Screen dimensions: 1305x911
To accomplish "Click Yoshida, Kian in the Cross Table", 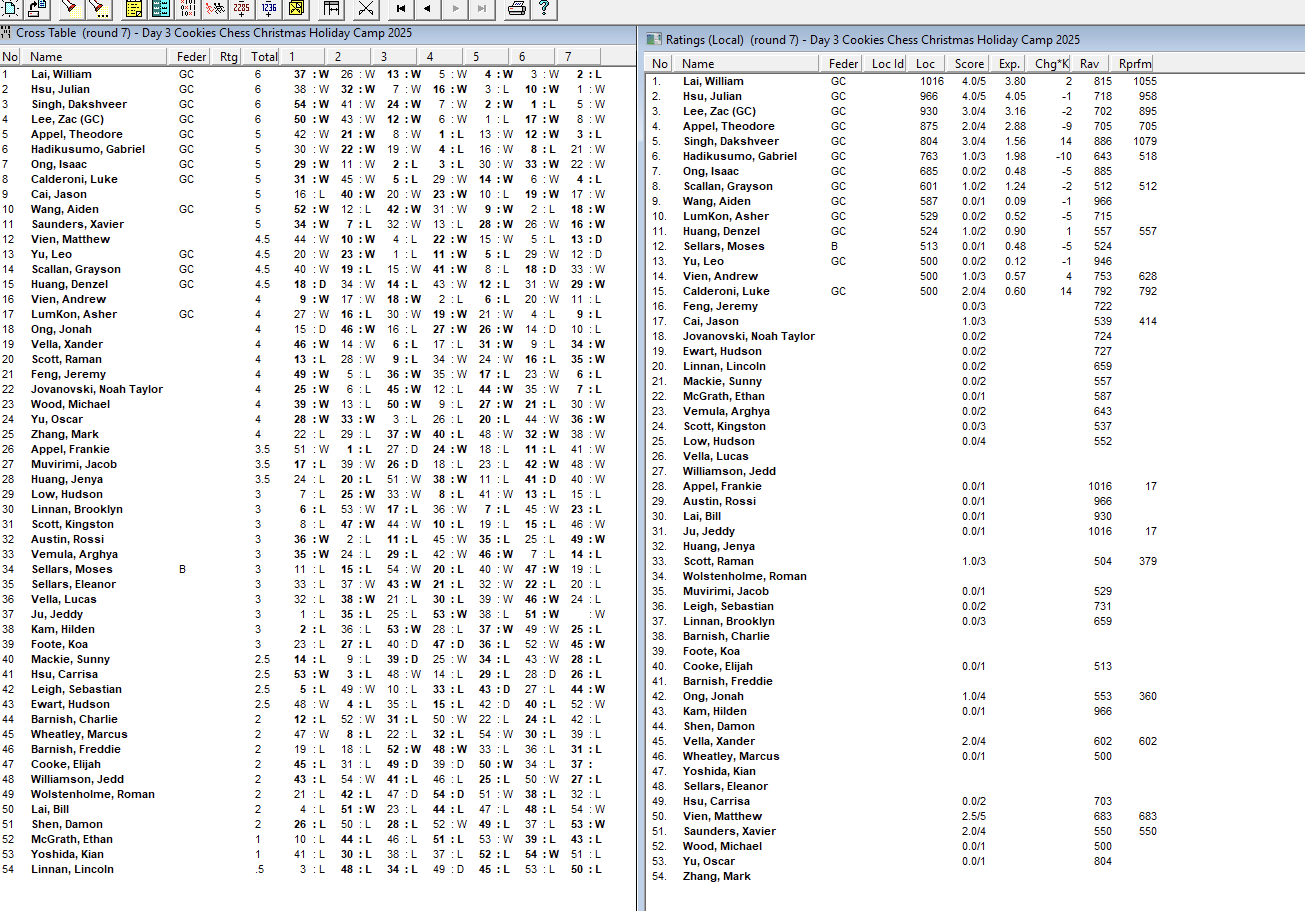I will pos(67,854).
